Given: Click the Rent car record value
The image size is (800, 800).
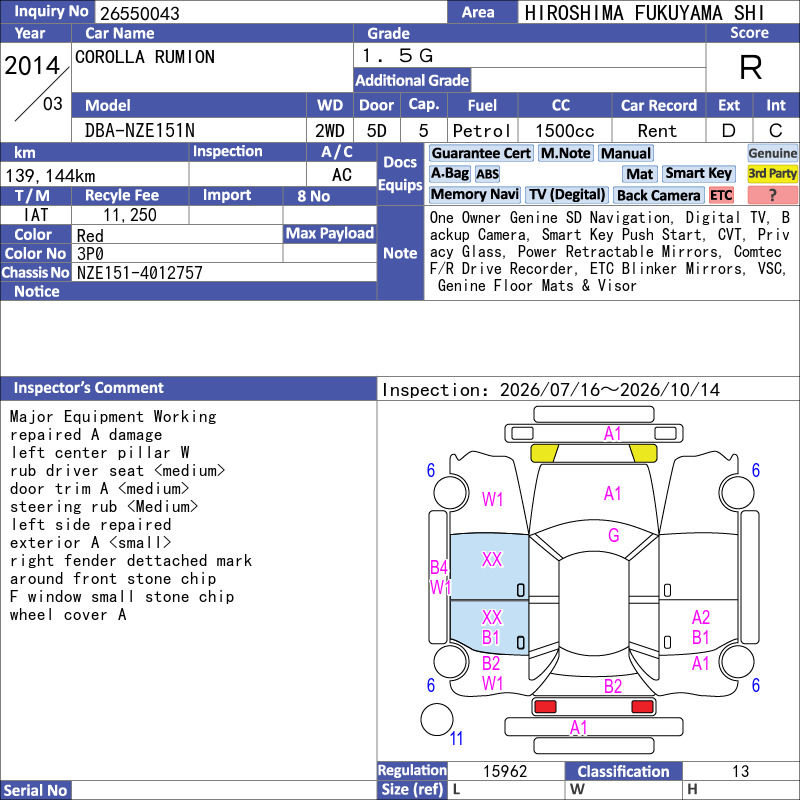Looking at the screenshot, I should tap(657, 131).
